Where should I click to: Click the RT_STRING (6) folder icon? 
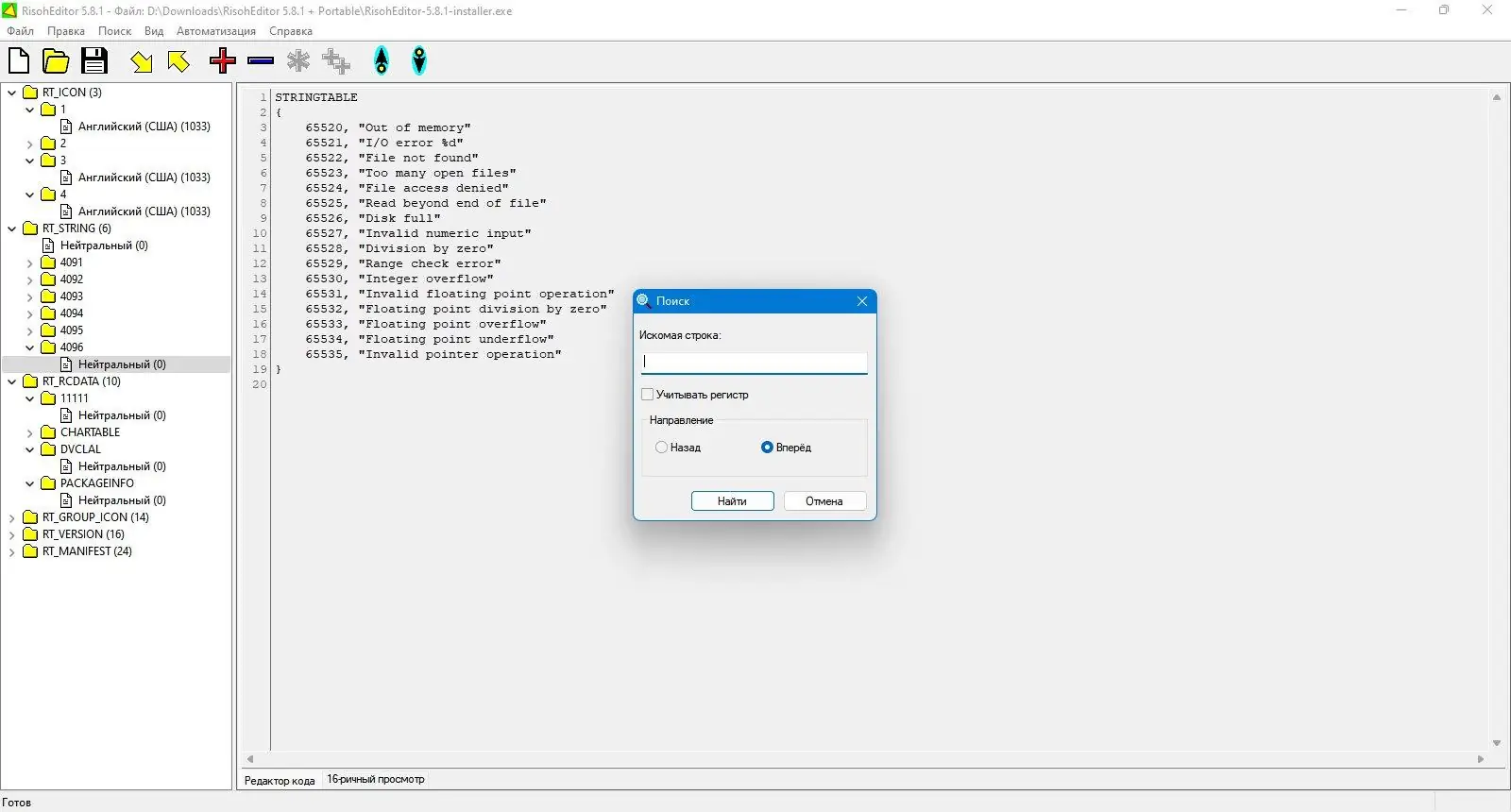(30, 228)
